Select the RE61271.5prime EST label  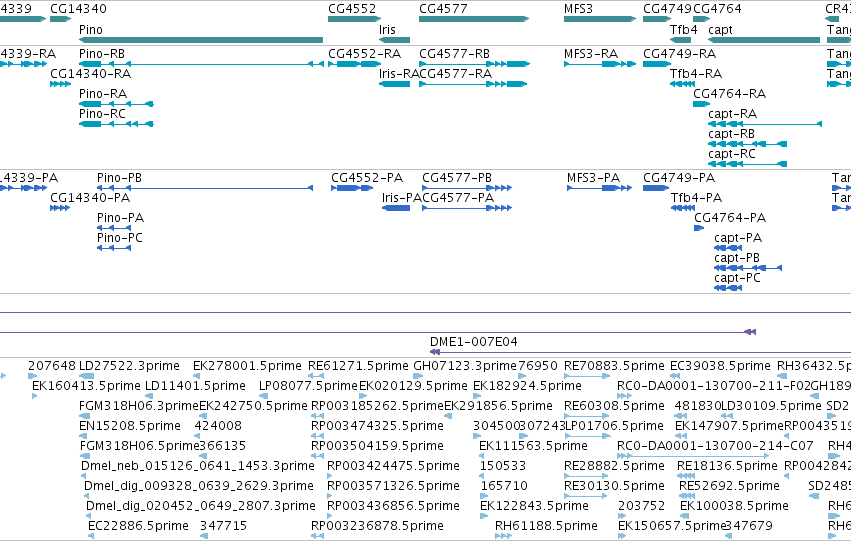pos(358,365)
